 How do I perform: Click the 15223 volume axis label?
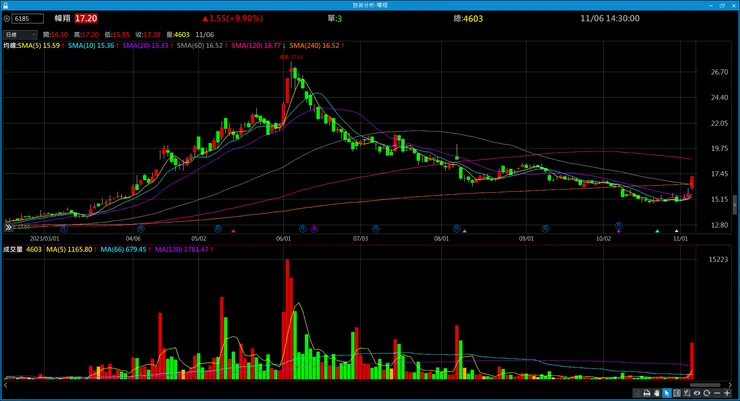pyautogui.click(x=718, y=259)
